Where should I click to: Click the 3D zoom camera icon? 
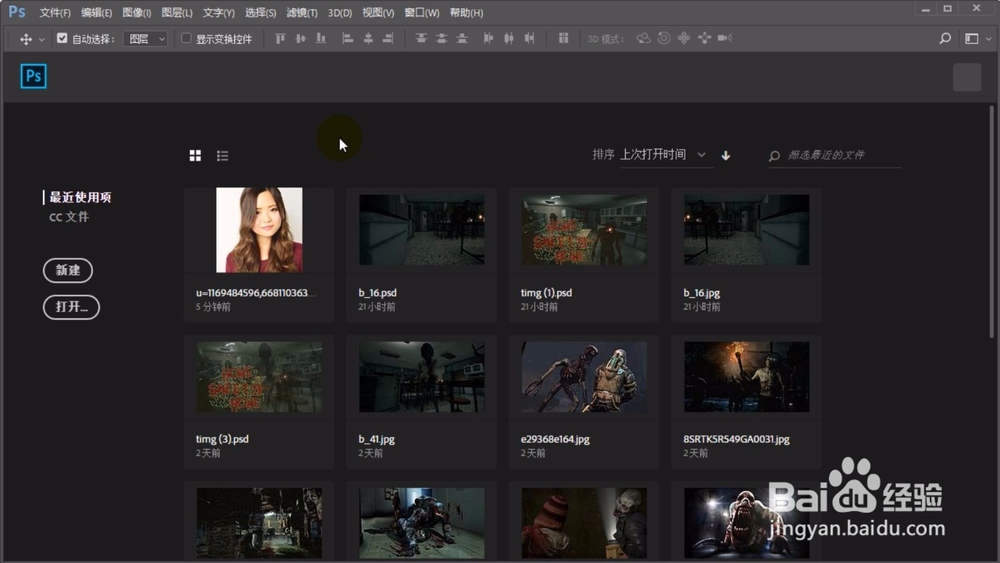724,38
